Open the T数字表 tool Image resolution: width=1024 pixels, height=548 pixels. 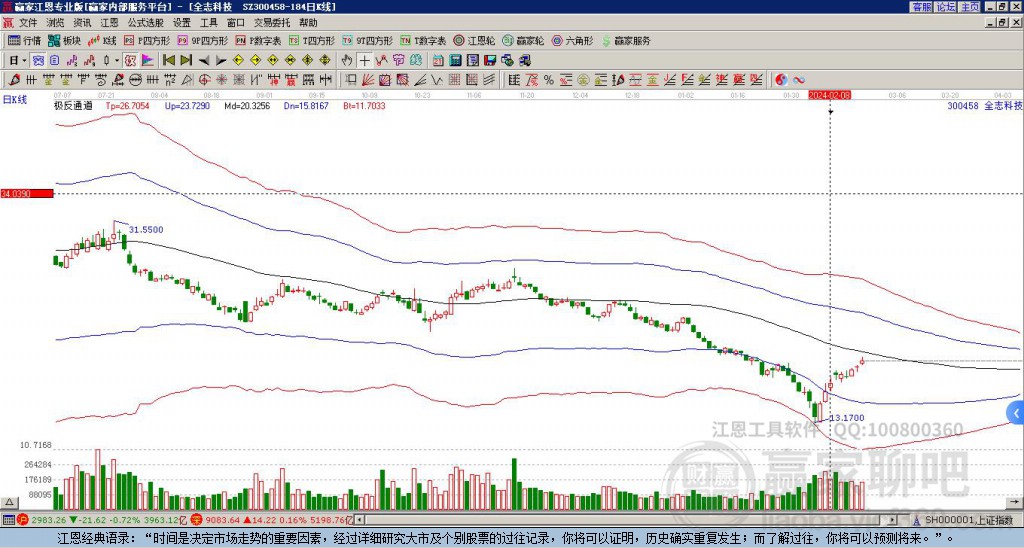pyautogui.click(x=423, y=40)
